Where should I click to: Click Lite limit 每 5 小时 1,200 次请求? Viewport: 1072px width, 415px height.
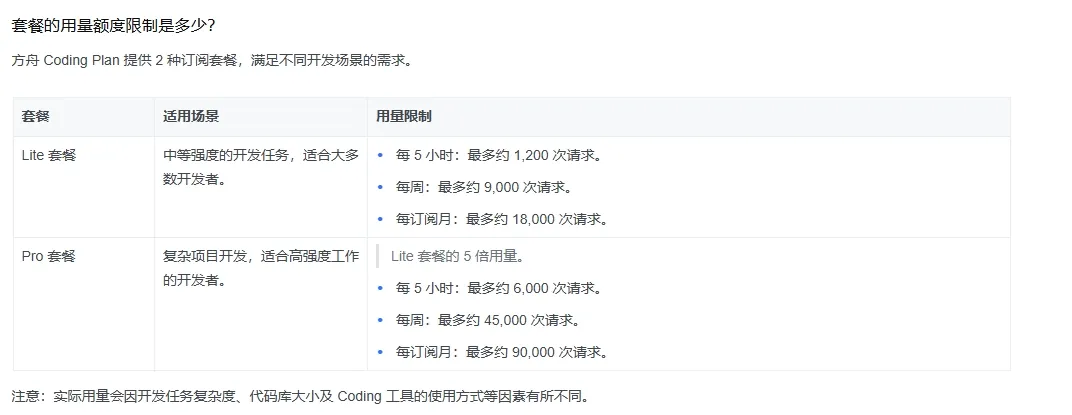pyautogui.click(x=499, y=155)
